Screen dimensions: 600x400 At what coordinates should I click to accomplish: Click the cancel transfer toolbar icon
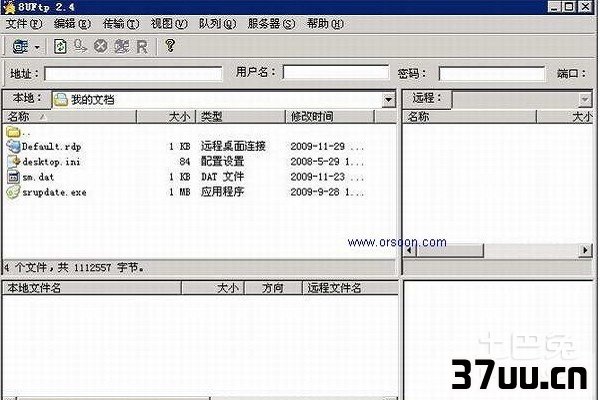[101, 47]
